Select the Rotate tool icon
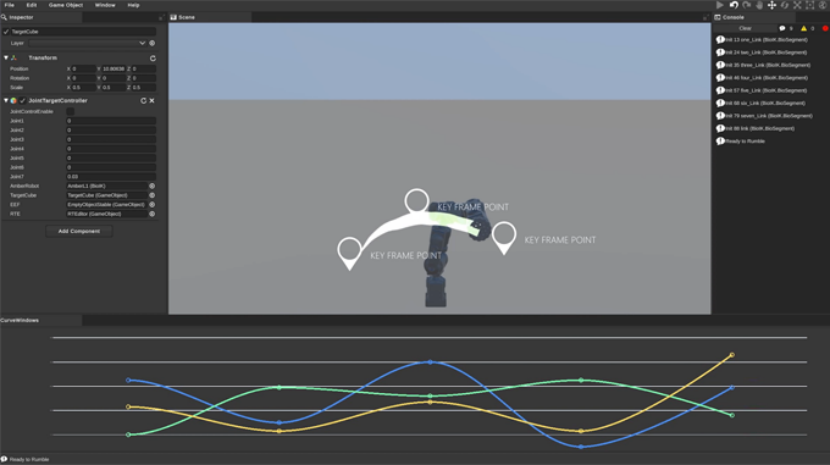Image resolution: width=830 pixels, height=465 pixels. (785, 5)
